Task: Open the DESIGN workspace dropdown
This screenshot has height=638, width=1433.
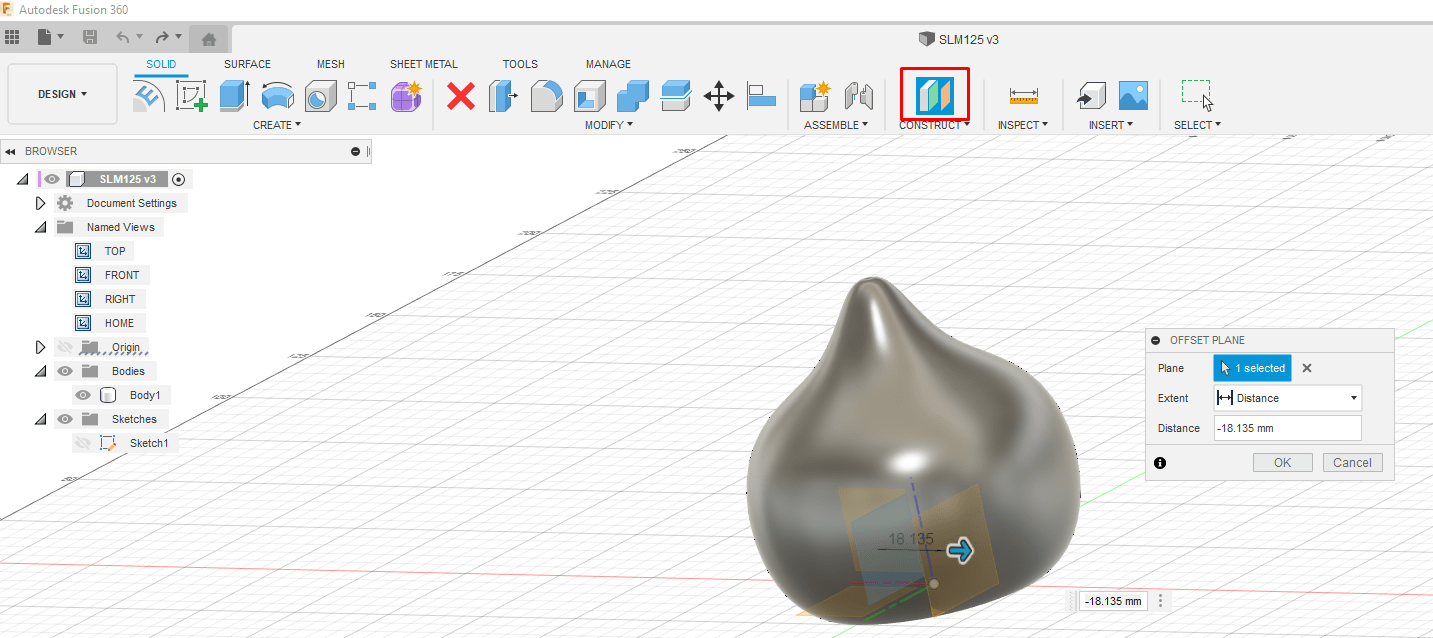Action: [x=62, y=94]
